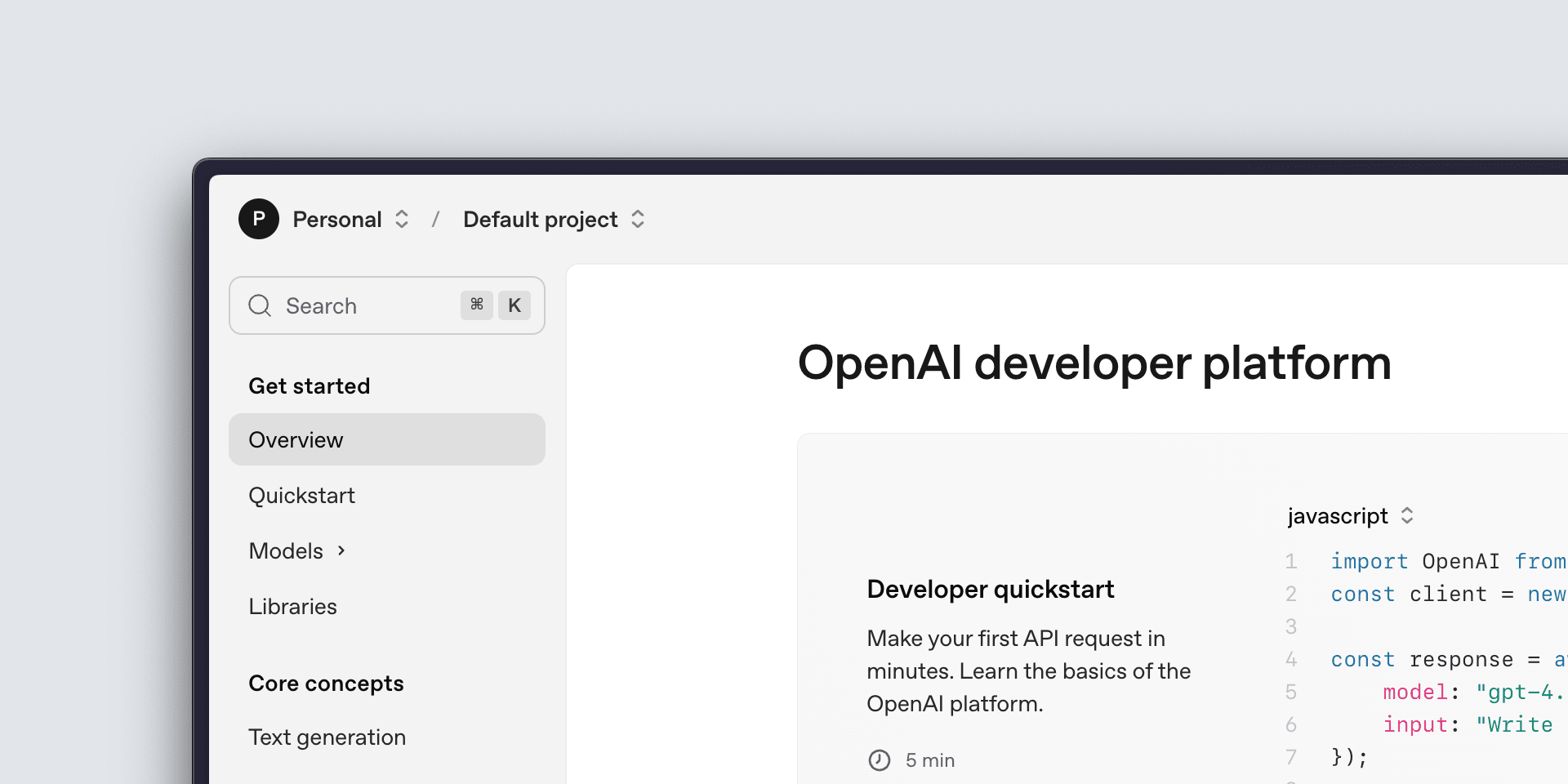Click the up-down chevron beside javascript

pyautogui.click(x=1407, y=515)
